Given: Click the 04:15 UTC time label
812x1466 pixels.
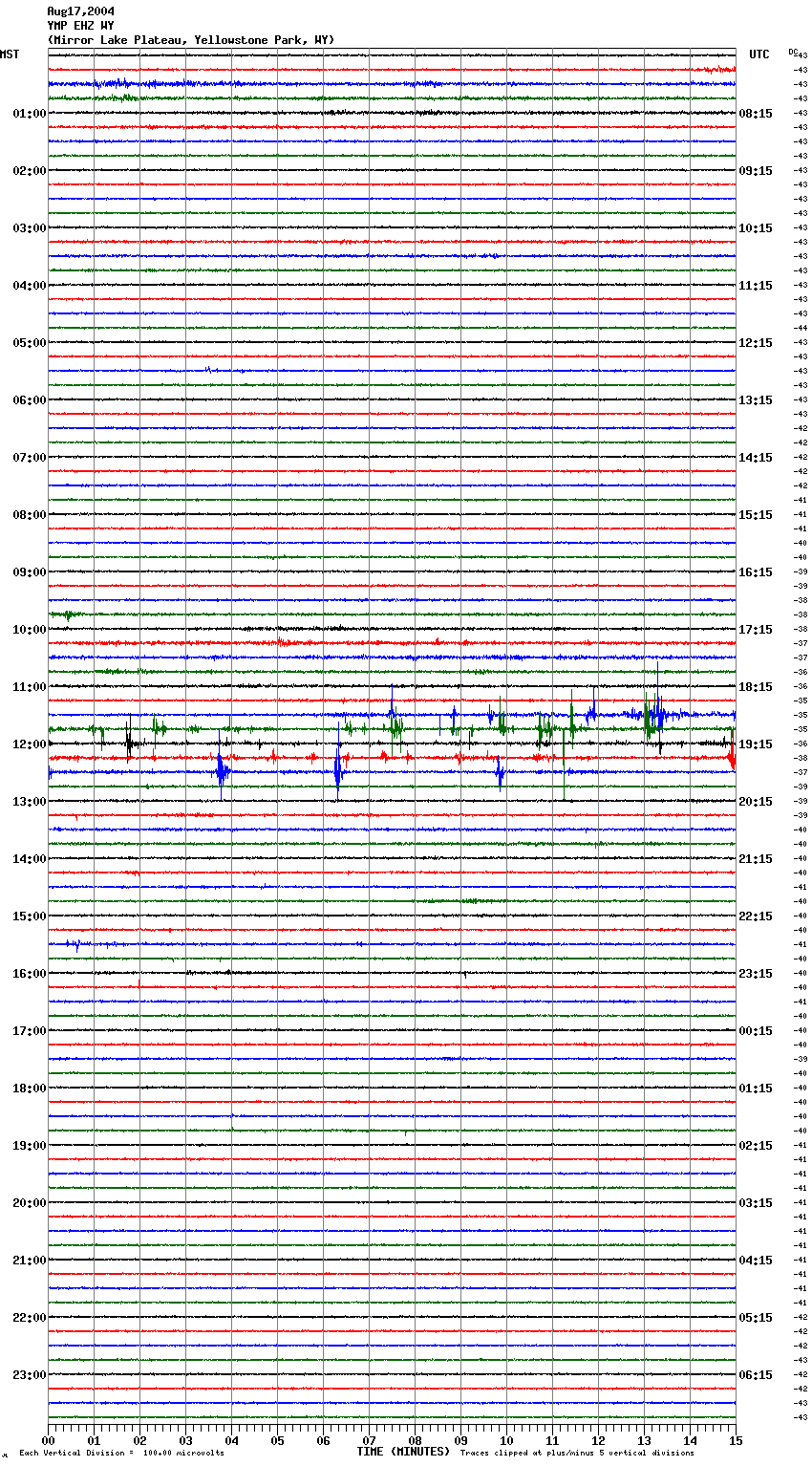Looking at the screenshot, I should tap(756, 1261).
